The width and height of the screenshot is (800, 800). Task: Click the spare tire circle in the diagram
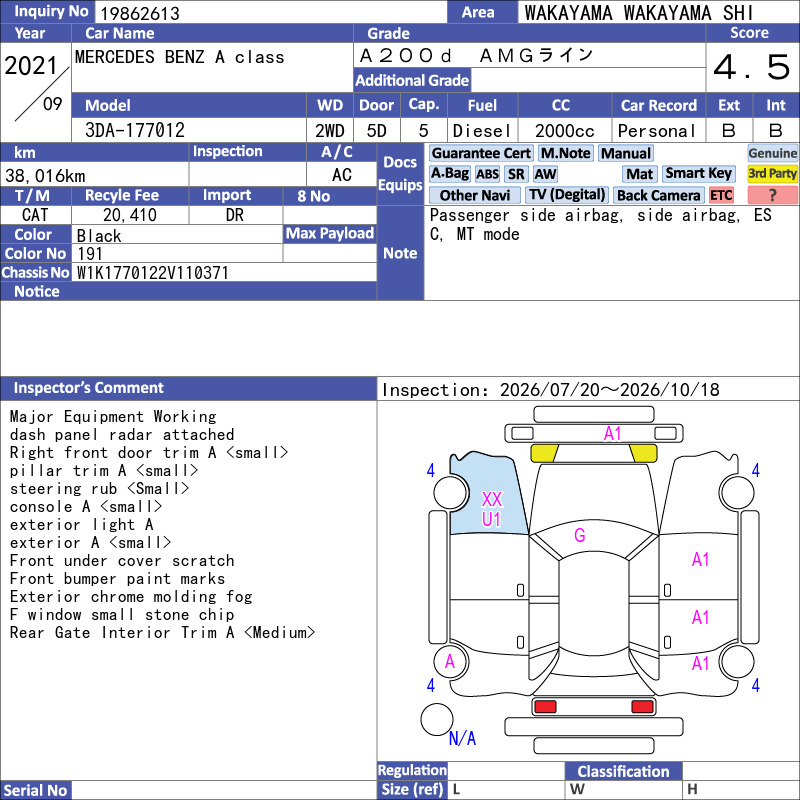(437, 719)
